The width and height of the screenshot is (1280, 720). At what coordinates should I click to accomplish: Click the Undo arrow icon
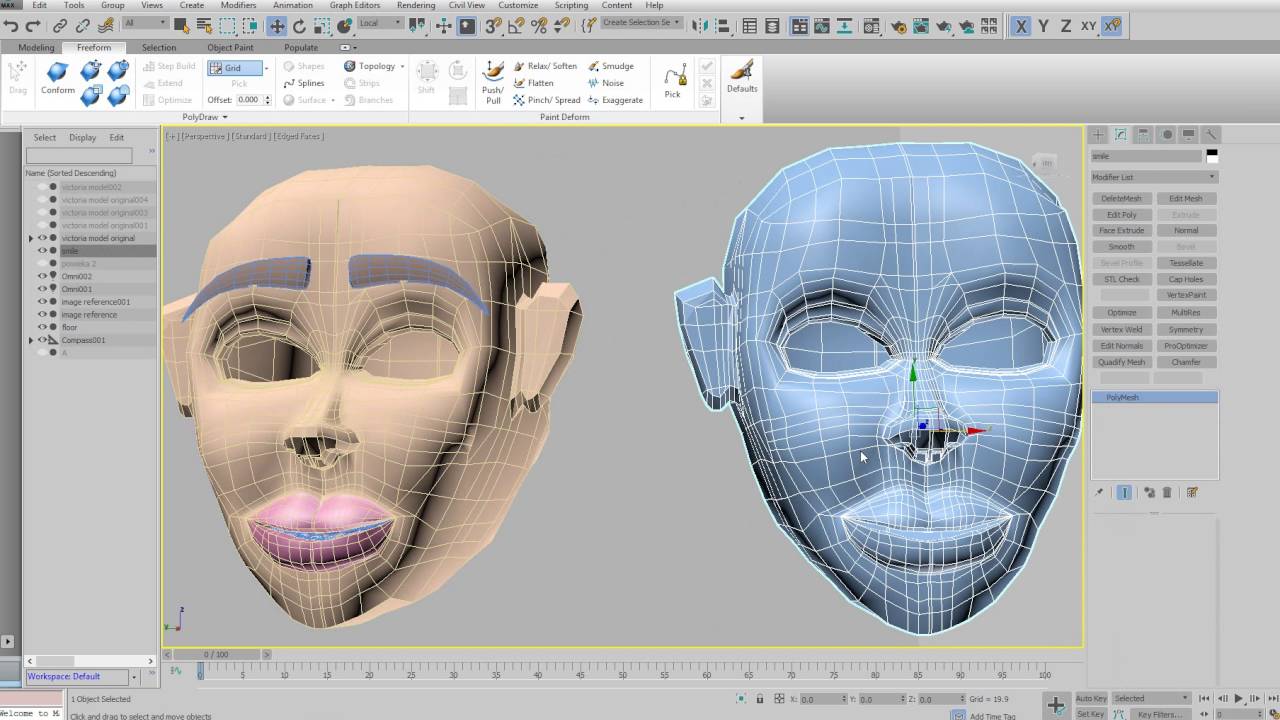11,26
